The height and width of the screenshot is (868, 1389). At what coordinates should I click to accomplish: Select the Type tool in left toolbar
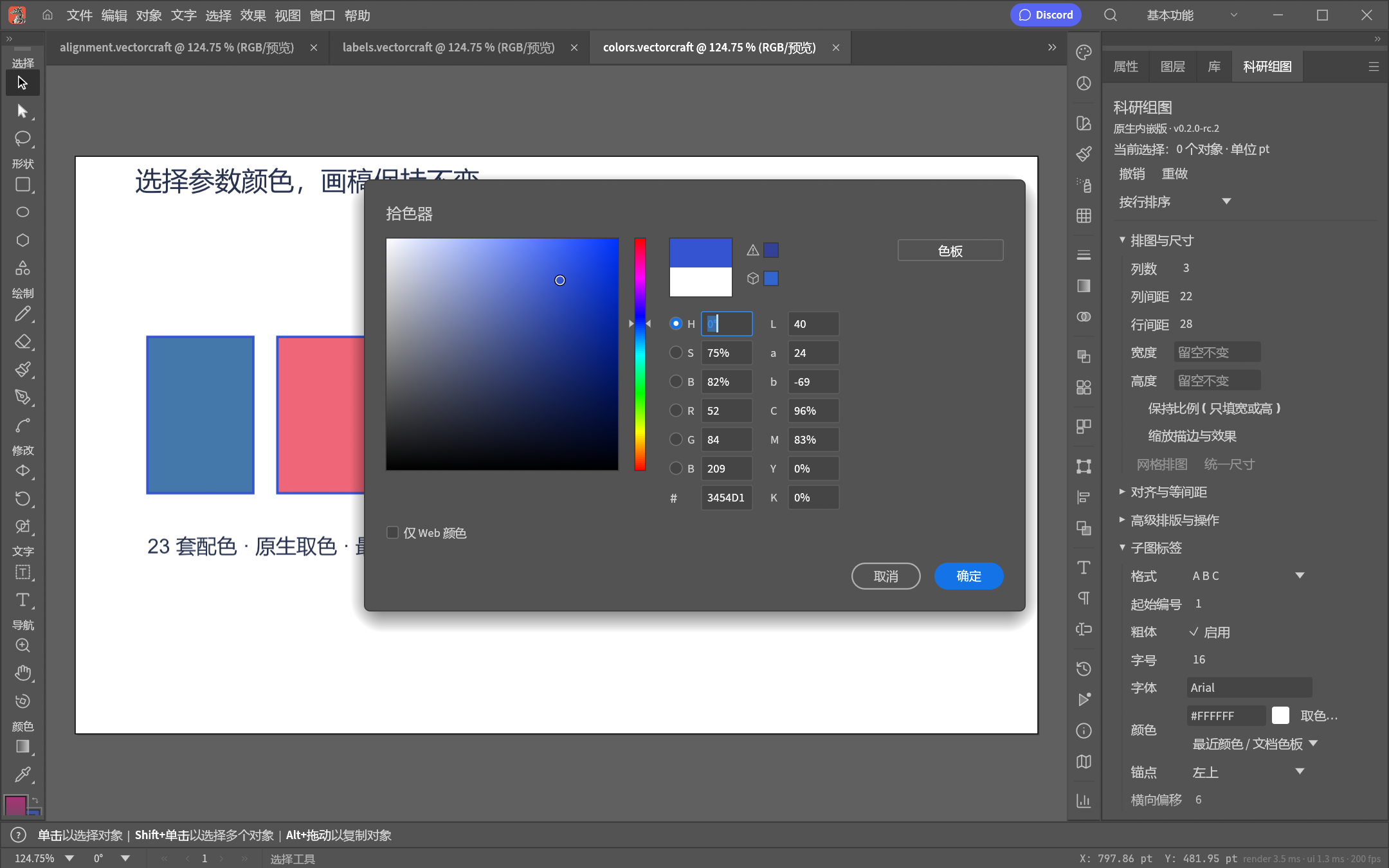[x=23, y=600]
